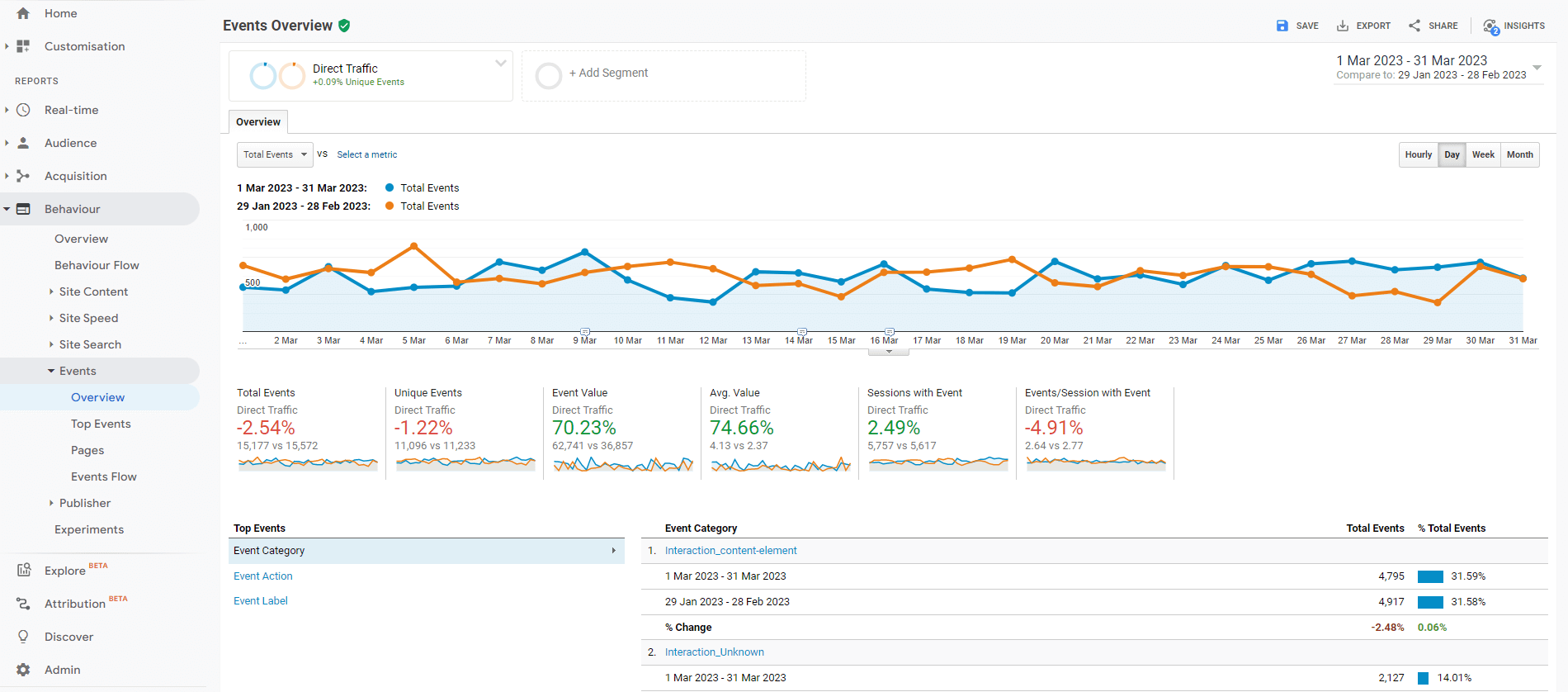Select the Overview report tab

tap(258, 121)
